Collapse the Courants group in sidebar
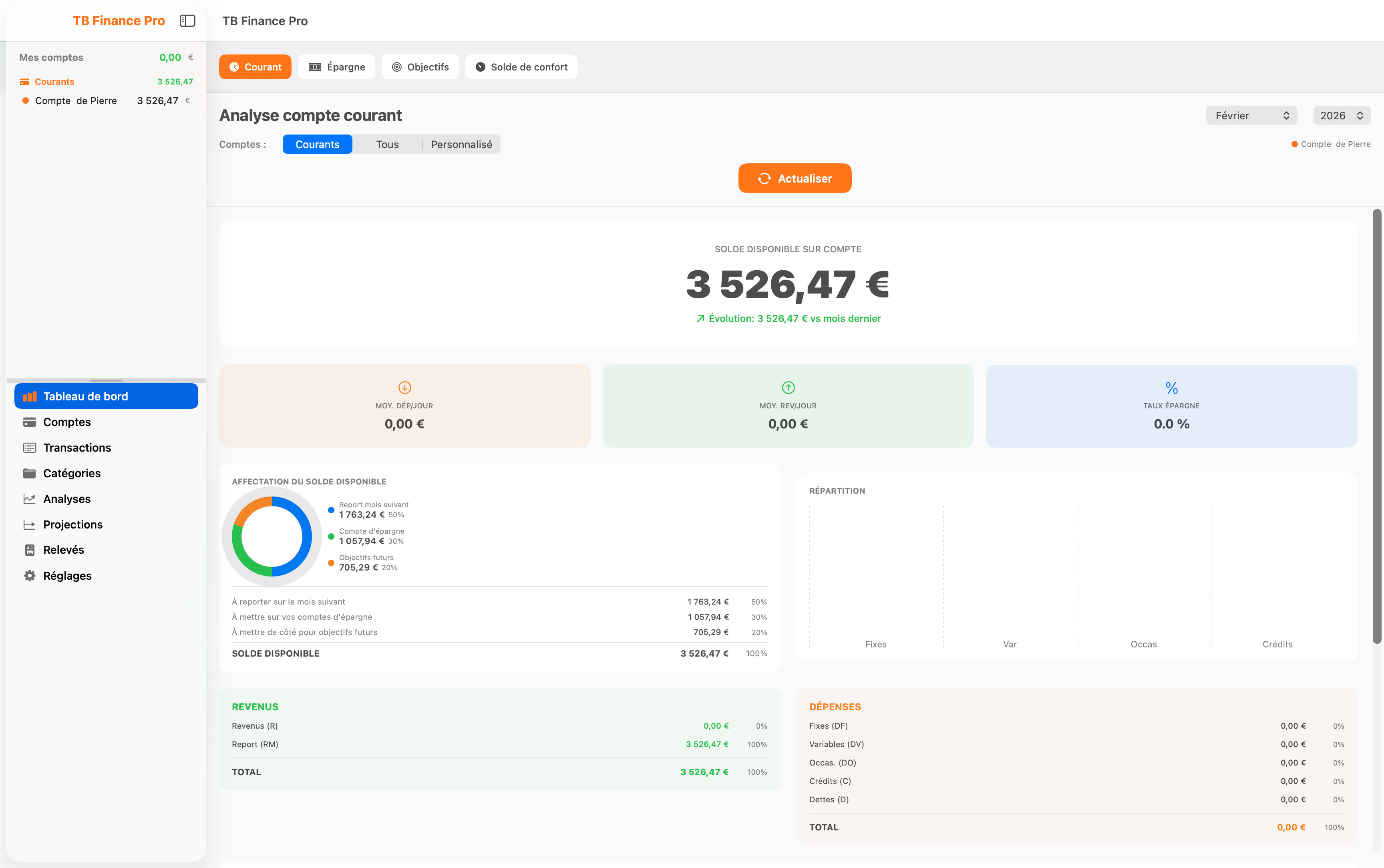The image size is (1384, 868). tap(54, 82)
